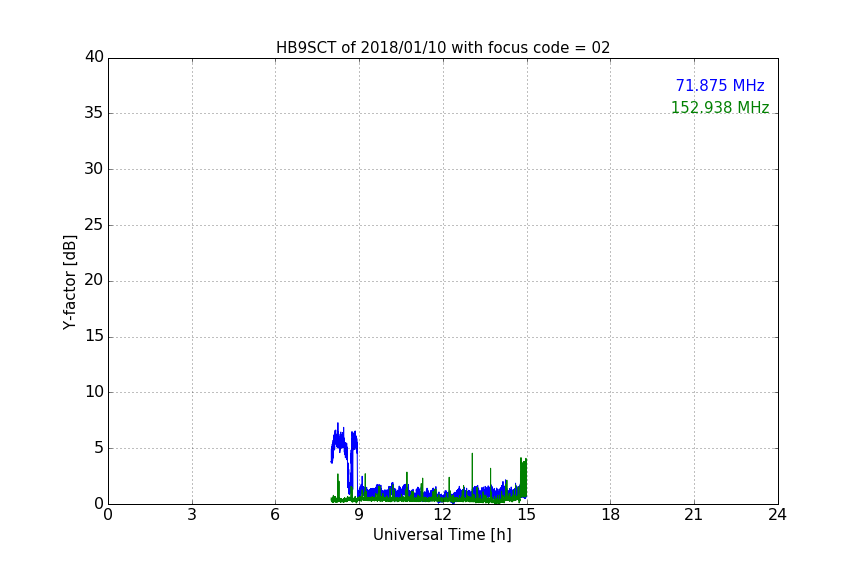Click the blue signal peak near 8 h
This screenshot has width=864, height=576.
(x=338, y=439)
